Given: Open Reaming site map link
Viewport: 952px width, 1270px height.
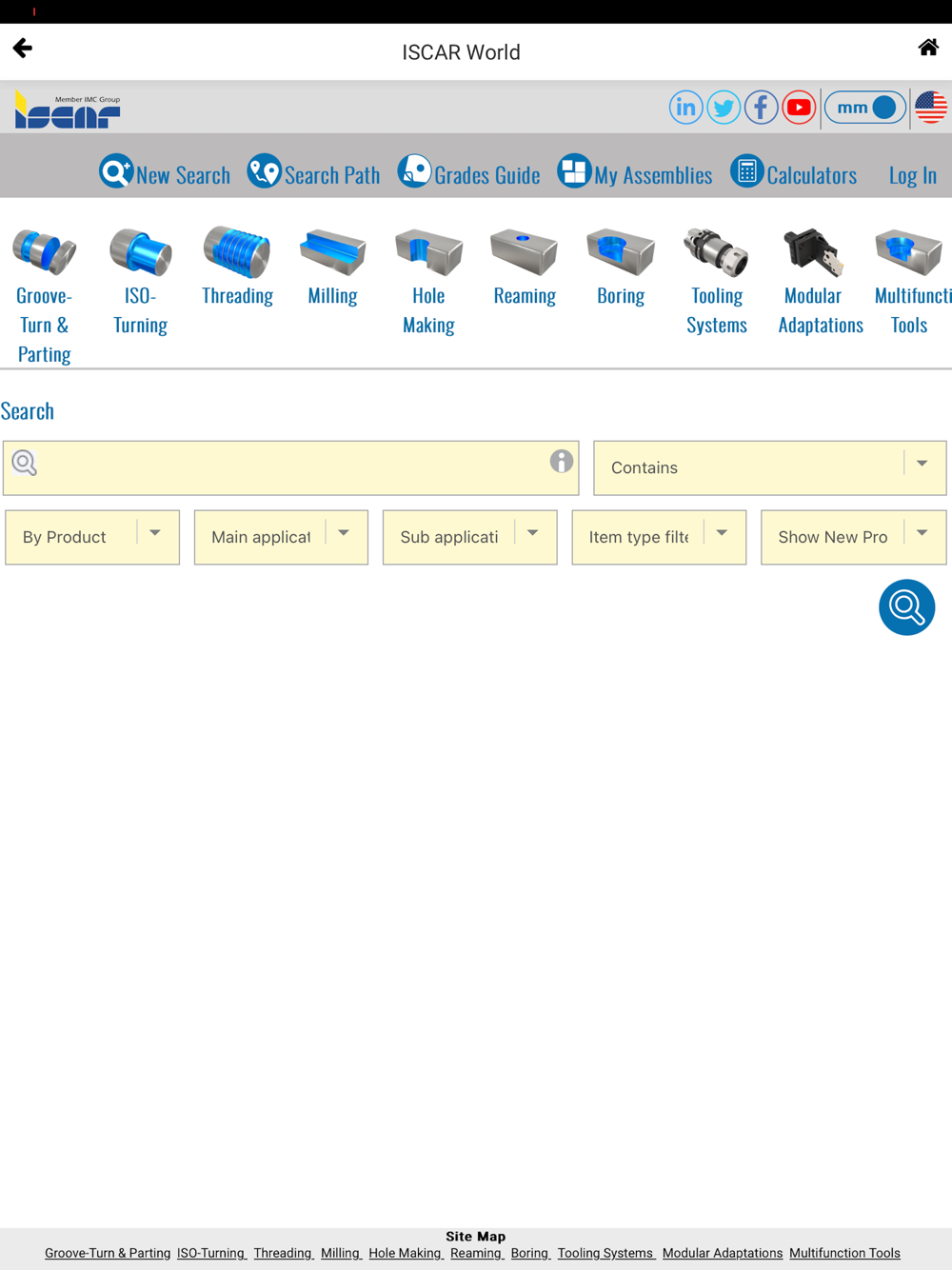Looking at the screenshot, I should [x=477, y=1253].
